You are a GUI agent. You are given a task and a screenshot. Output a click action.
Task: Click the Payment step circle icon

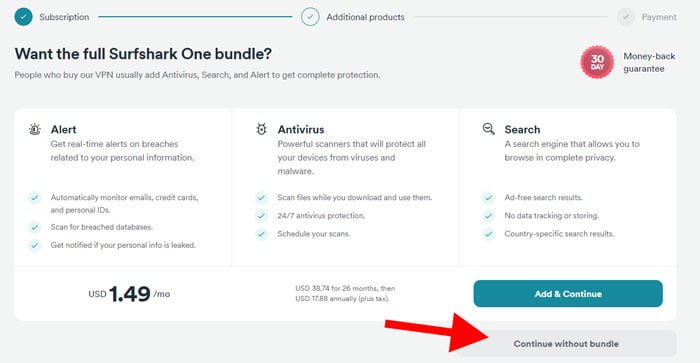click(626, 17)
